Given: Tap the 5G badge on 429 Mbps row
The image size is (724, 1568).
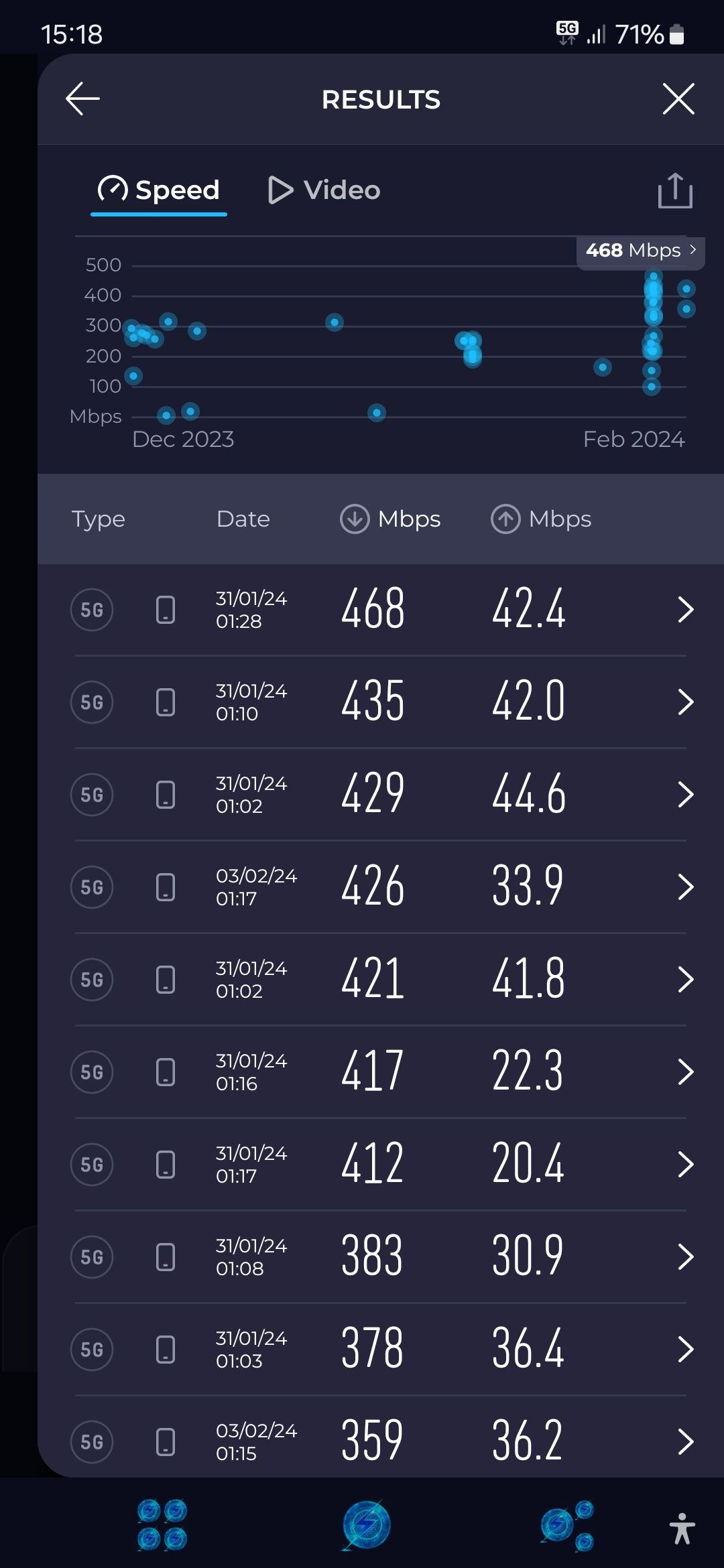Looking at the screenshot, I should (x=92, y=795).
